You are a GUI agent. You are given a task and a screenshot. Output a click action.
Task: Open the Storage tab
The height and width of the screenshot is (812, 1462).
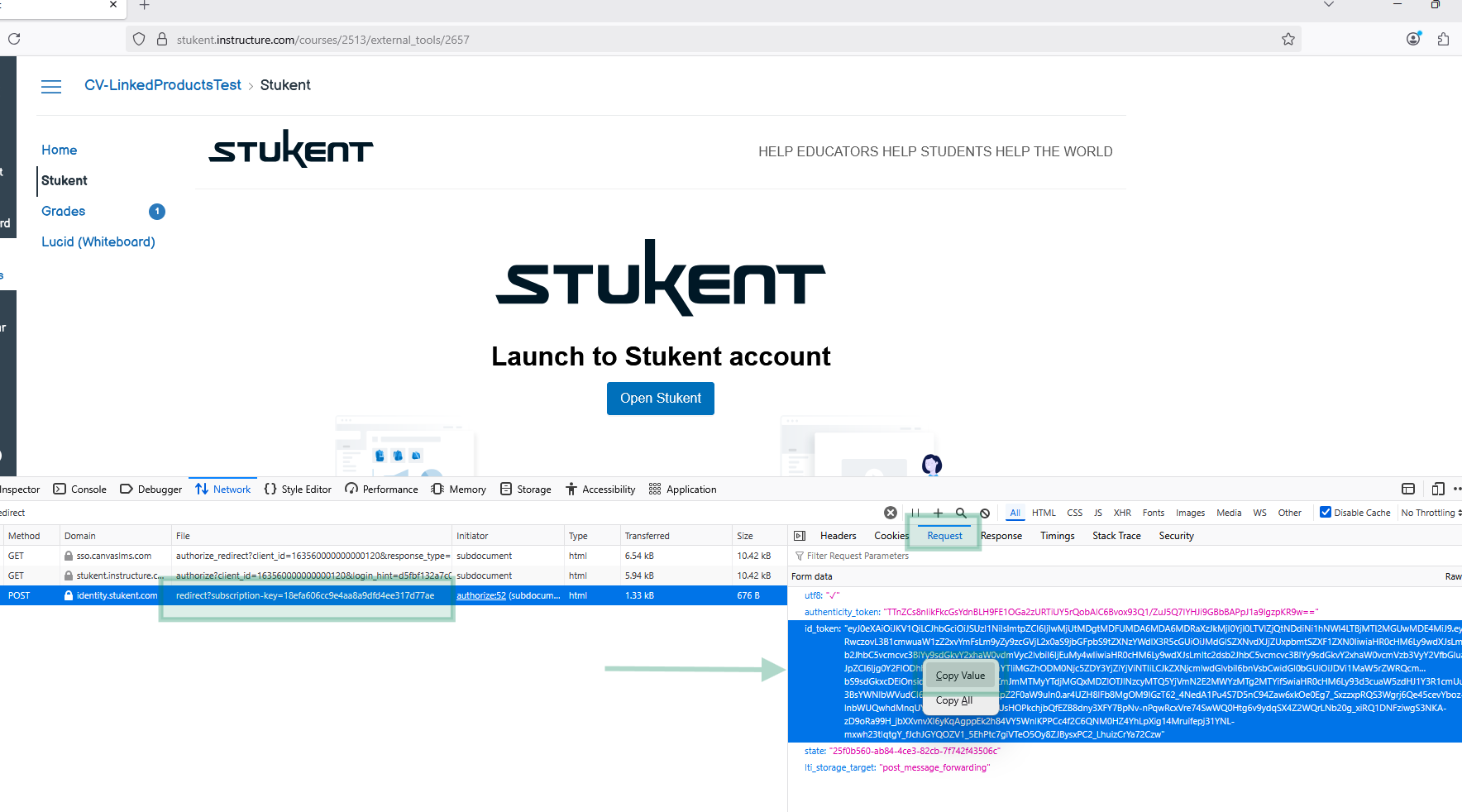[526, 490]
